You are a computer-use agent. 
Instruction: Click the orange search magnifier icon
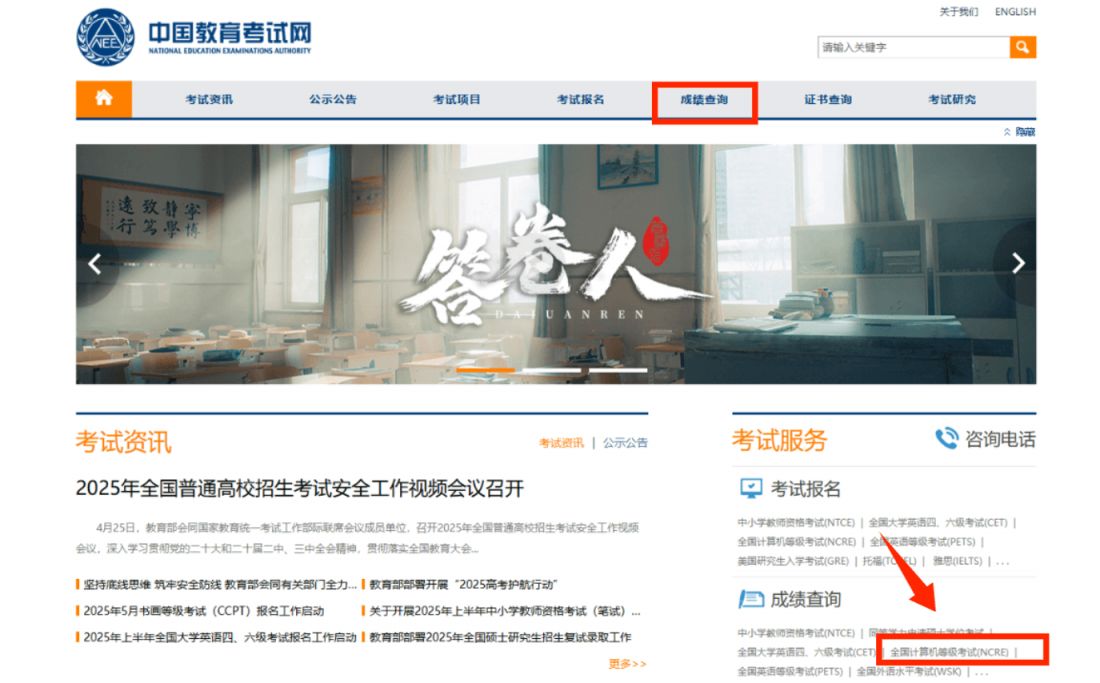[1023, 47]
